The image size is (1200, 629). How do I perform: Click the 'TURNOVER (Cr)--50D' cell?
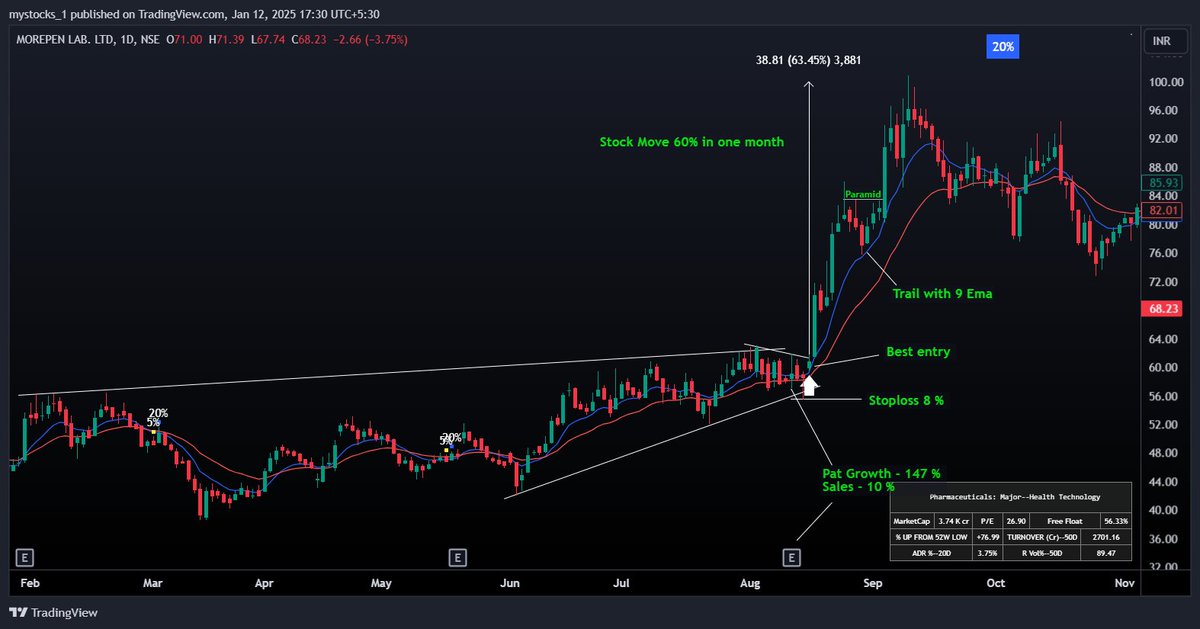tap(1042, 537)
